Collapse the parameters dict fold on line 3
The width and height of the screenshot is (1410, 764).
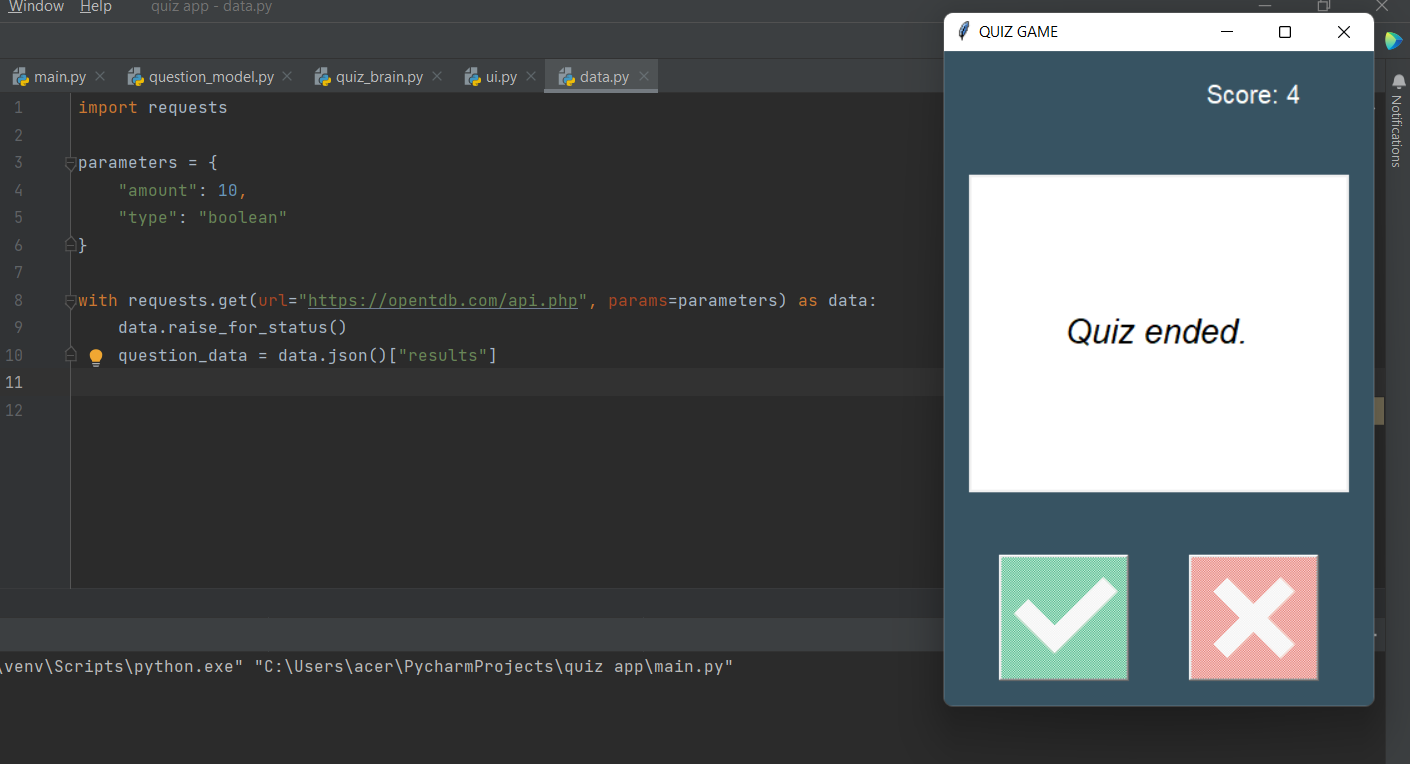[x=71, y=162]
